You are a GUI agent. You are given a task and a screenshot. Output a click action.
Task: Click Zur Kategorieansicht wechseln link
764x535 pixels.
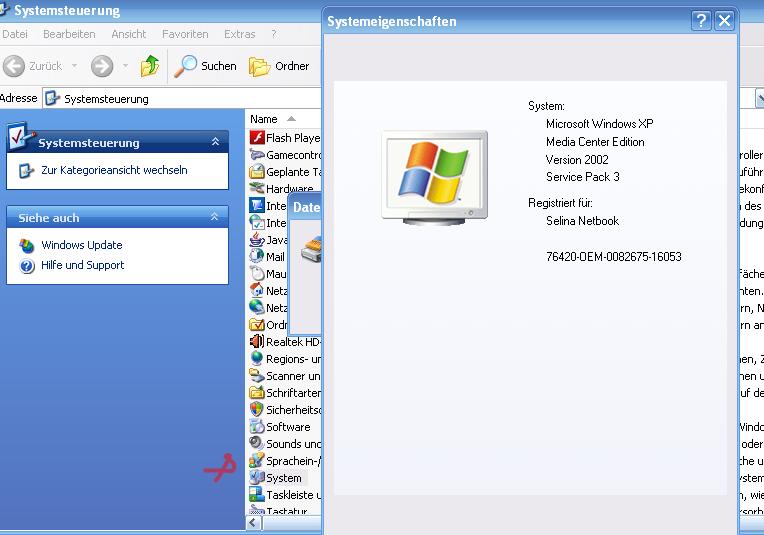114,170
